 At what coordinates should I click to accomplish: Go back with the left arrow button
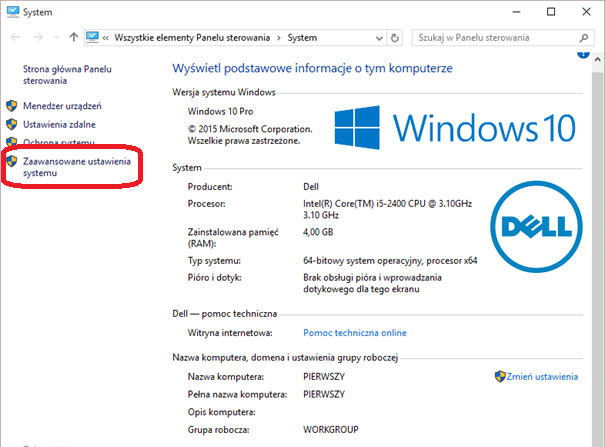[x=16, y=37]
